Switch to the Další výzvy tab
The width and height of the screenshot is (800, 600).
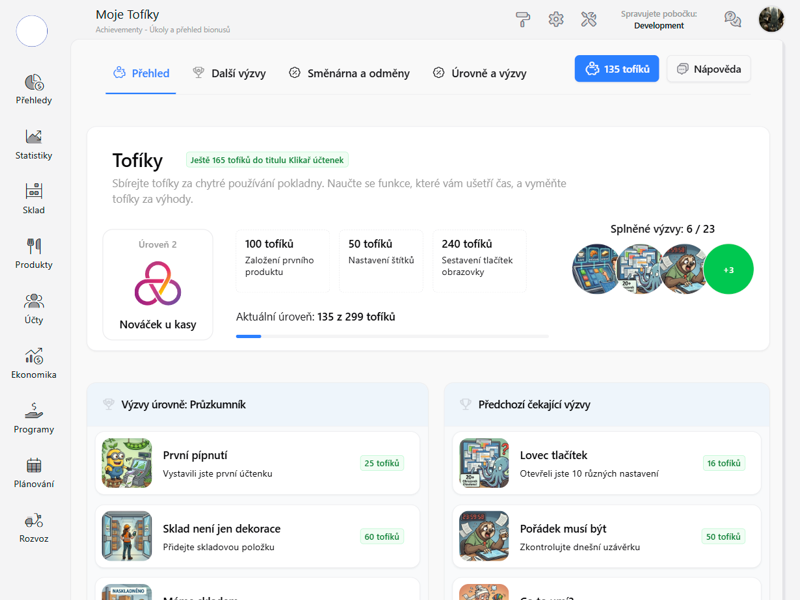229,73
